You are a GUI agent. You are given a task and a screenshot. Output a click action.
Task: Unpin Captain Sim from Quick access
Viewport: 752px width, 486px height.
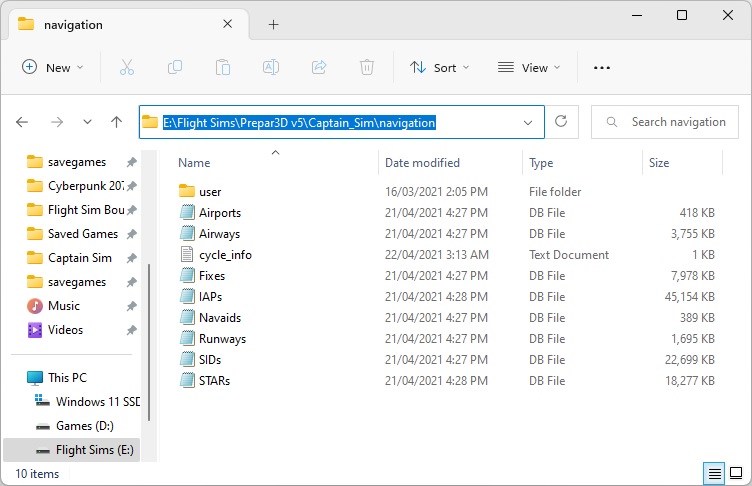click(x=131, y=258)
